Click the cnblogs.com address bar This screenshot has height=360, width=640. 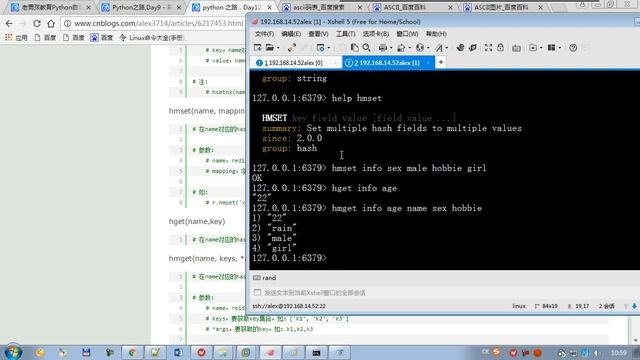[153, 24]
